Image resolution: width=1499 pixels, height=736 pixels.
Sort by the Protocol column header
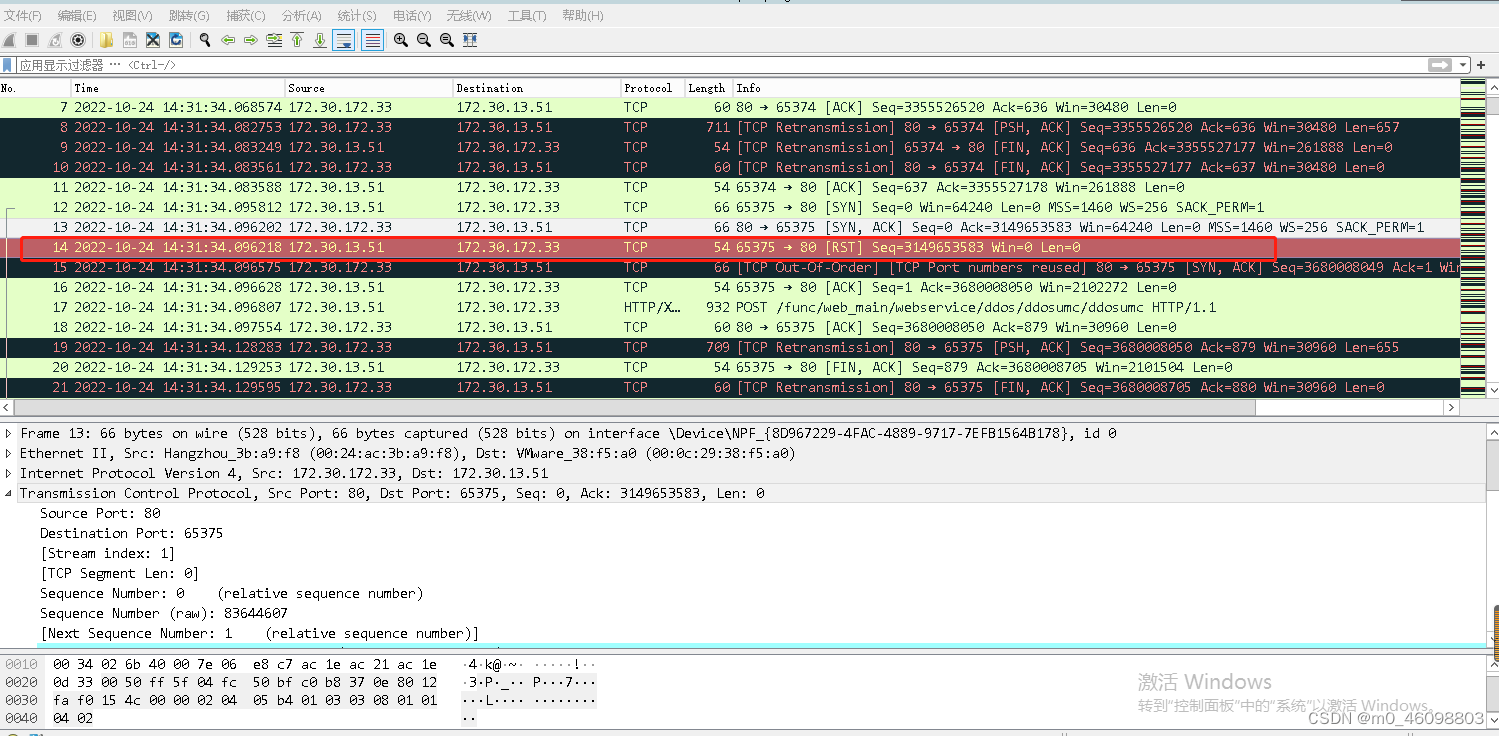click(653, 88)
